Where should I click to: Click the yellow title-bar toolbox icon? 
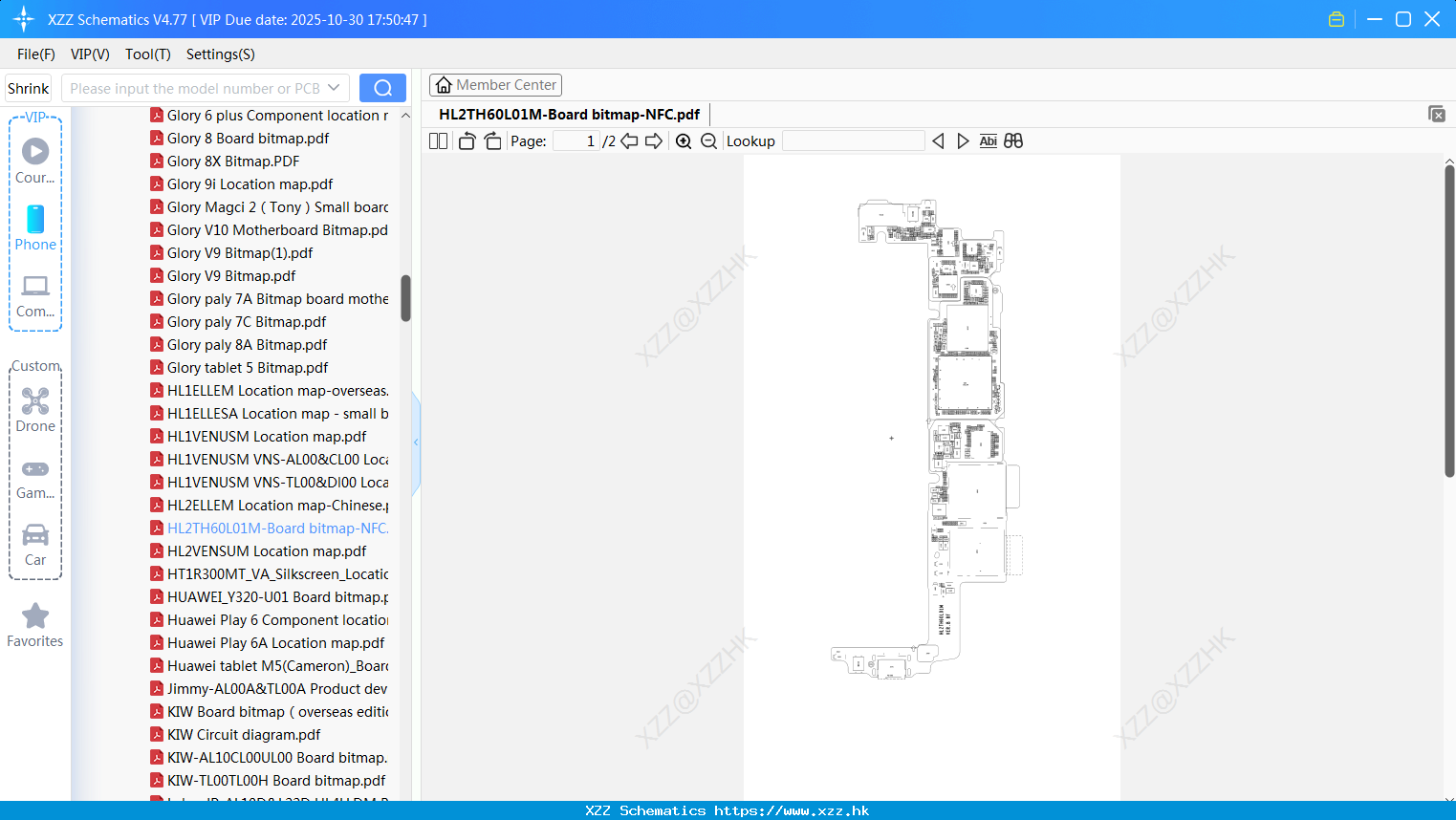(x=1336, y=19)
